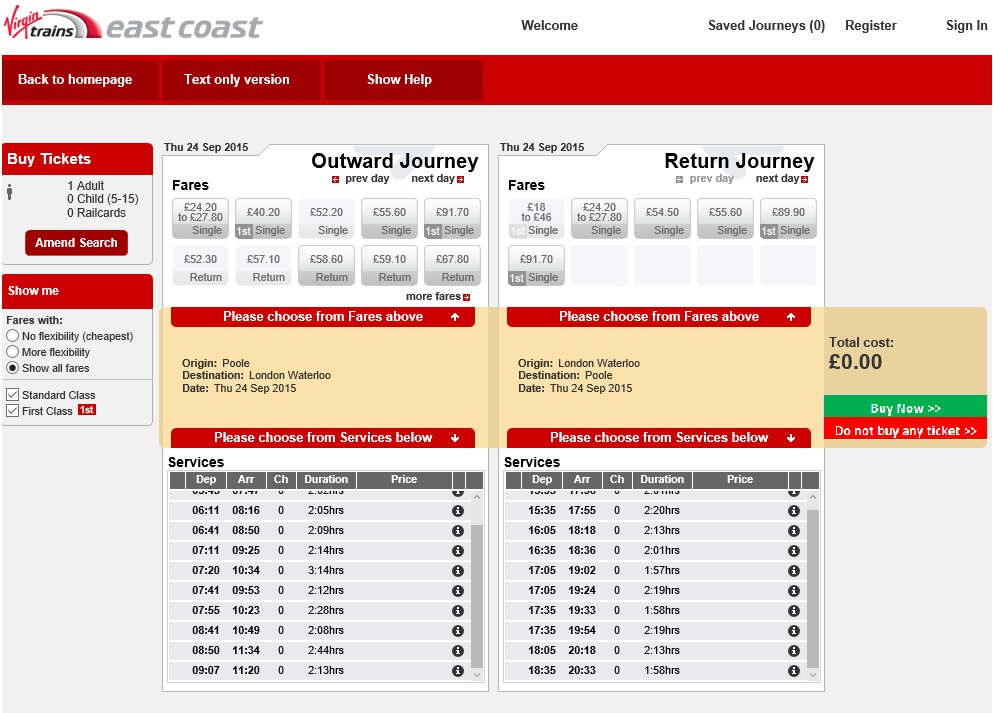Go to previous day for Outward Journey
This screenshot has width=993, height=713.
tap(360, 179)
